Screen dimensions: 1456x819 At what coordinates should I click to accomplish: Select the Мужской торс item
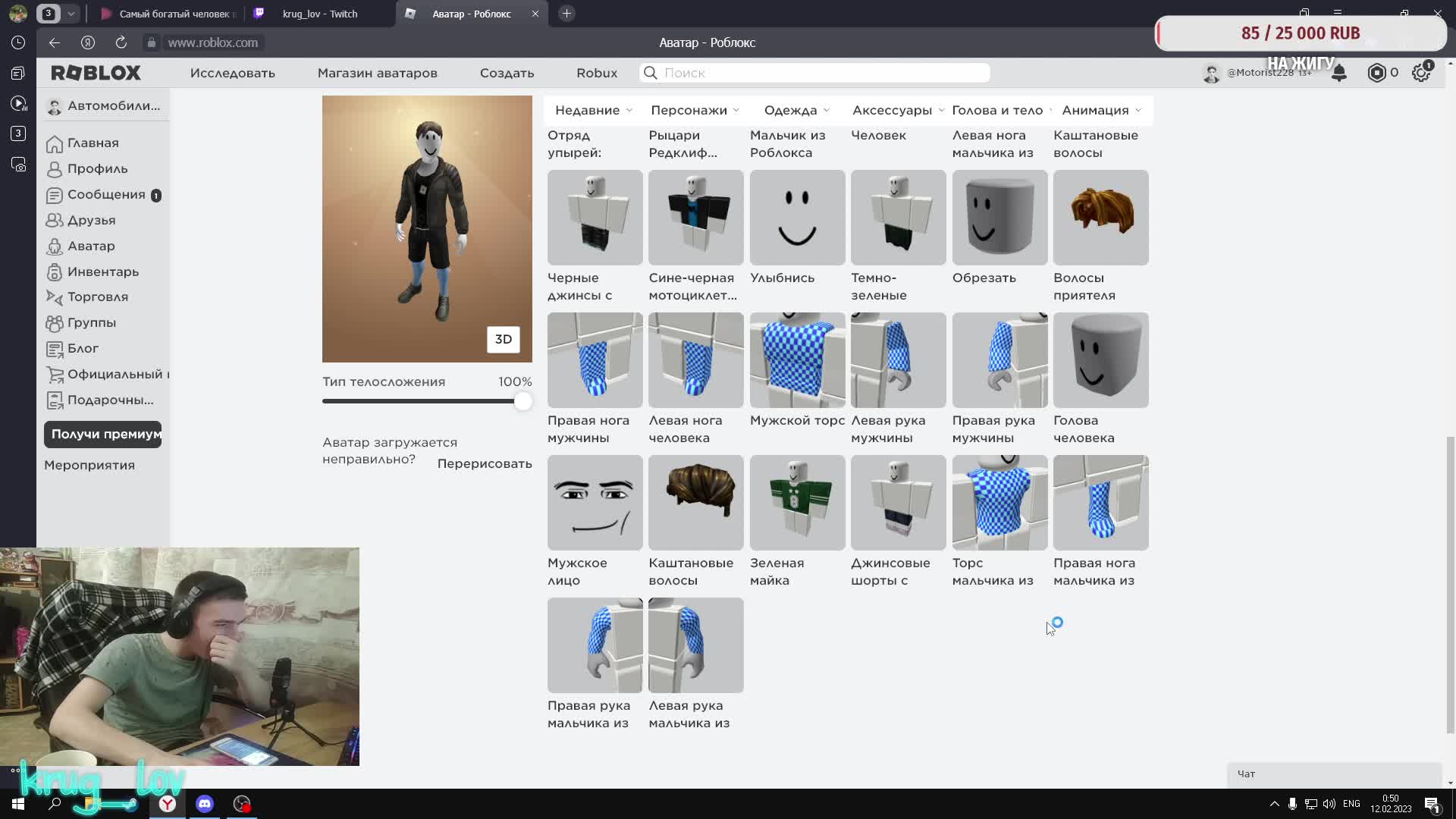(x=797, y=360)
